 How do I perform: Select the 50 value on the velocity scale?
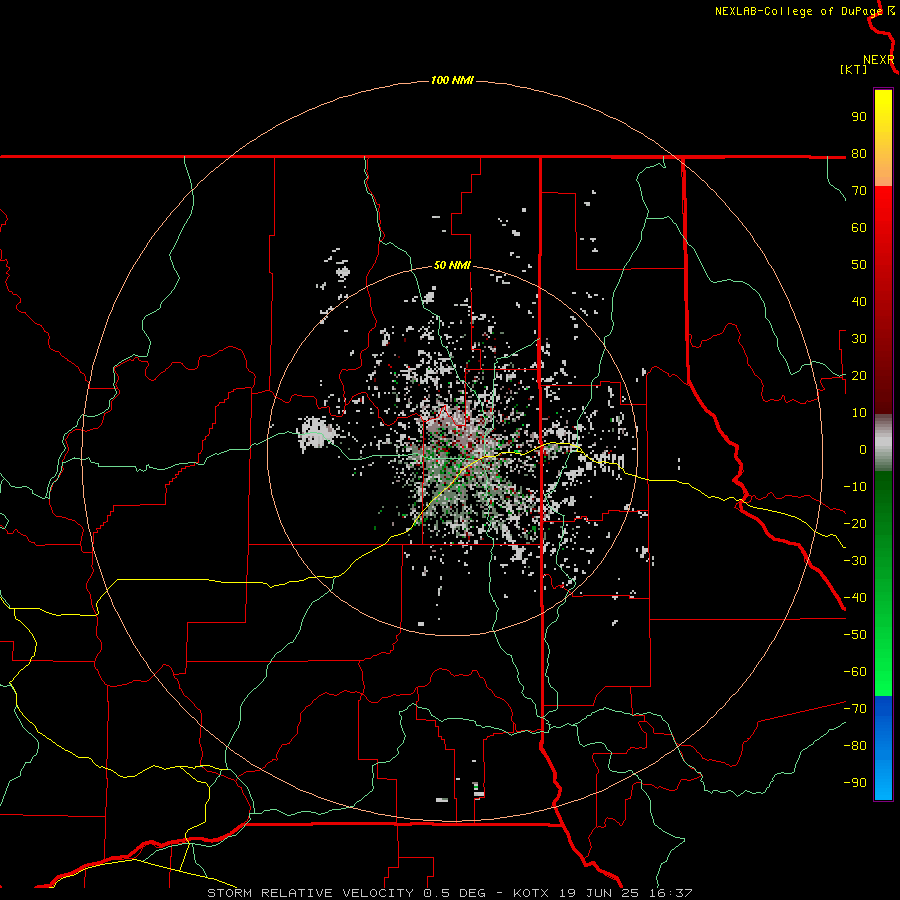(x=859, y=265)
